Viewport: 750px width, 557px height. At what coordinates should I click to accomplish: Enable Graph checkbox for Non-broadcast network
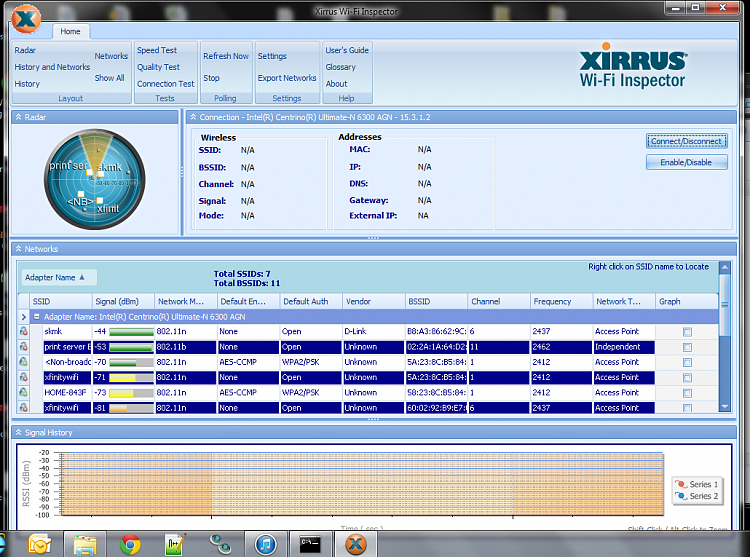click(687, 362)
